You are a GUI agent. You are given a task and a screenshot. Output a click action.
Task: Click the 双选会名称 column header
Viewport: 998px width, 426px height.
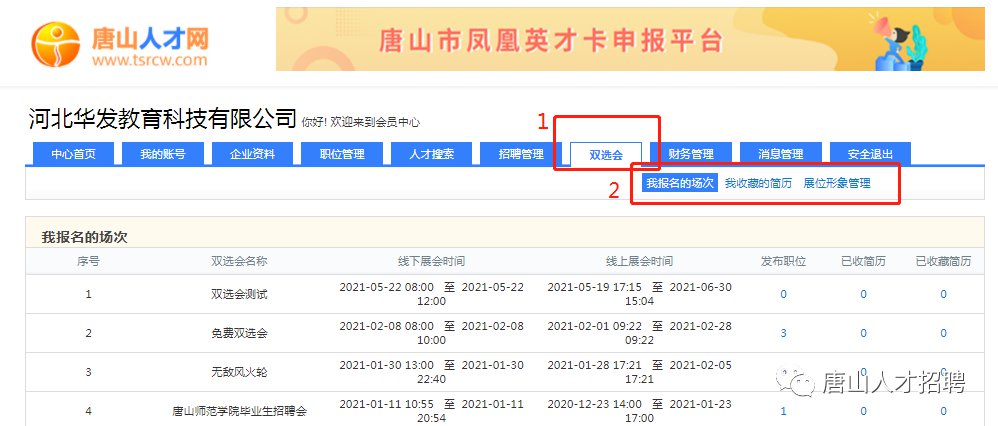[239, 261]
